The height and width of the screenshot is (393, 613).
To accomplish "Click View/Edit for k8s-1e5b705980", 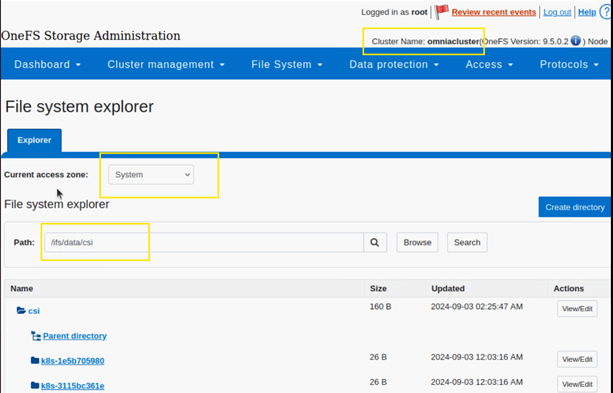I will tap(577, 359).
